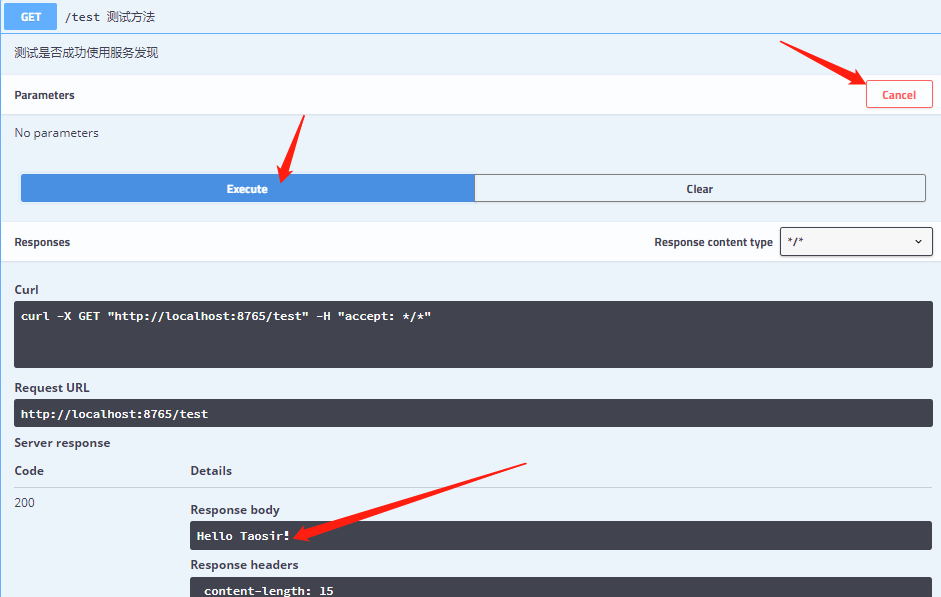
Task: Select the Response body 'Hello Taosir!' text
Action: [x=242, y=534]
